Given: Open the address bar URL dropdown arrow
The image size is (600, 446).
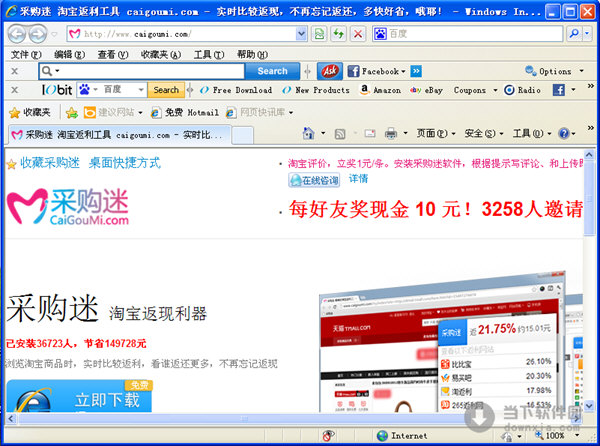Looking at the screenshot, I should (302, 34).
